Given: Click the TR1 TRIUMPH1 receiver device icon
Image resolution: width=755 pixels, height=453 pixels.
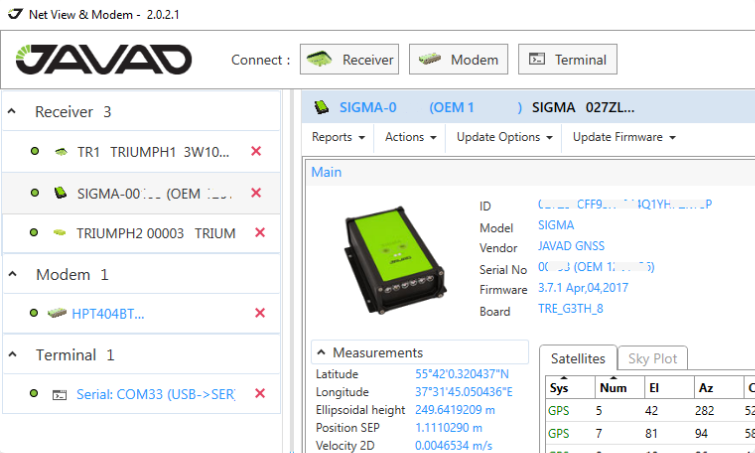Looking at the screenshot, I should (x=61, y=152).
